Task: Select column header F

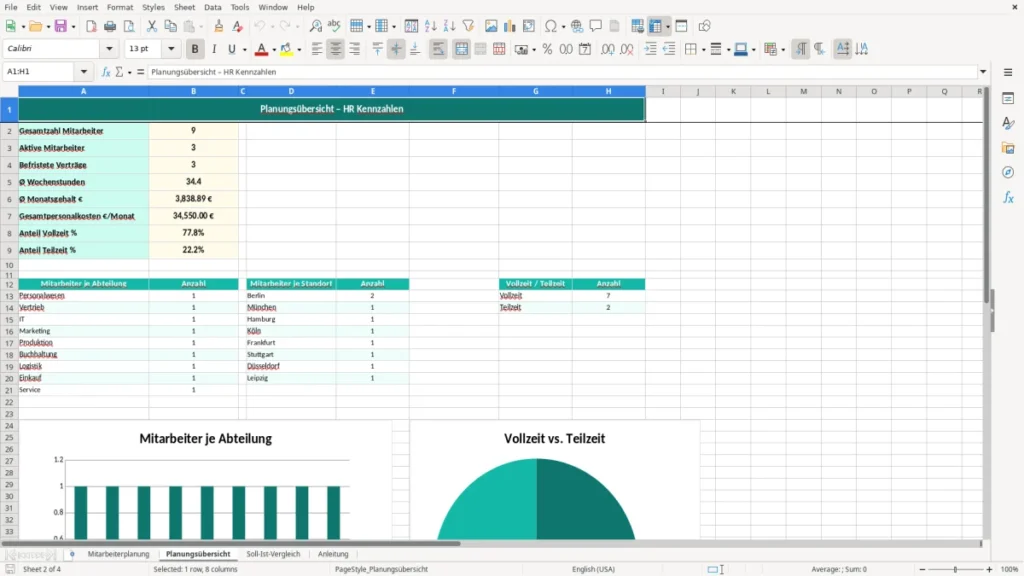Action: point(454,91)
